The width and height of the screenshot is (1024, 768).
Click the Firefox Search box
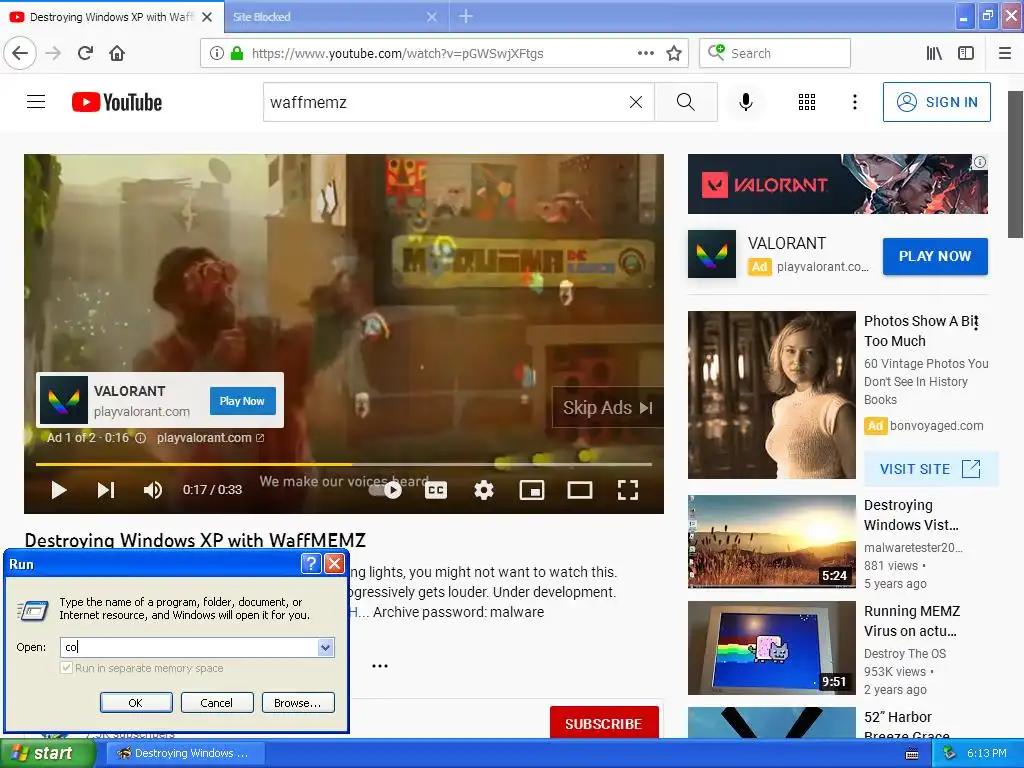tap(775, 53)
